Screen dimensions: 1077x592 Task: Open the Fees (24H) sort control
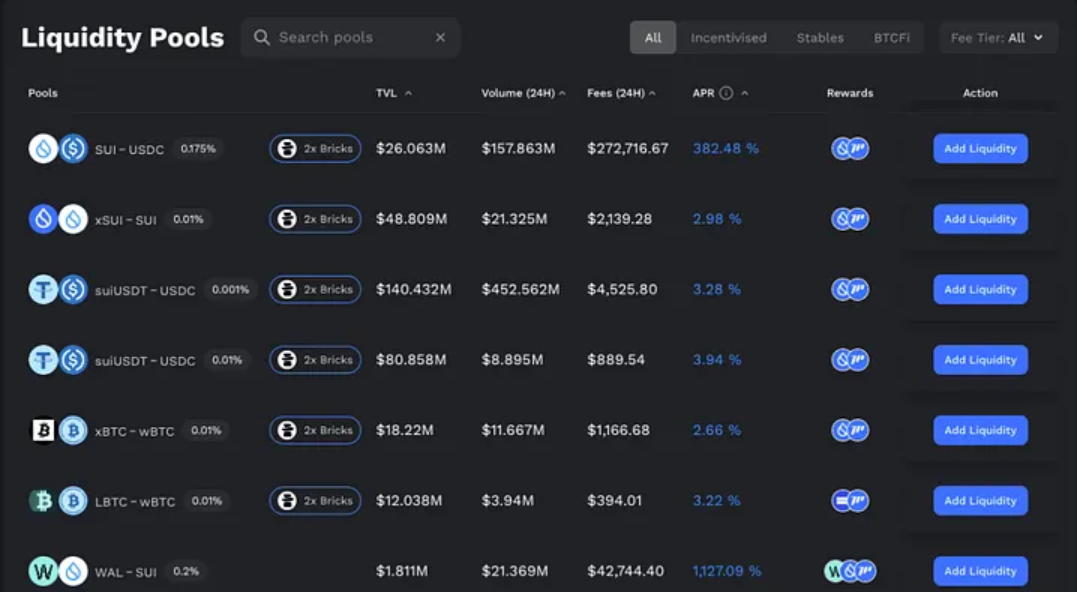click(651, 92)
